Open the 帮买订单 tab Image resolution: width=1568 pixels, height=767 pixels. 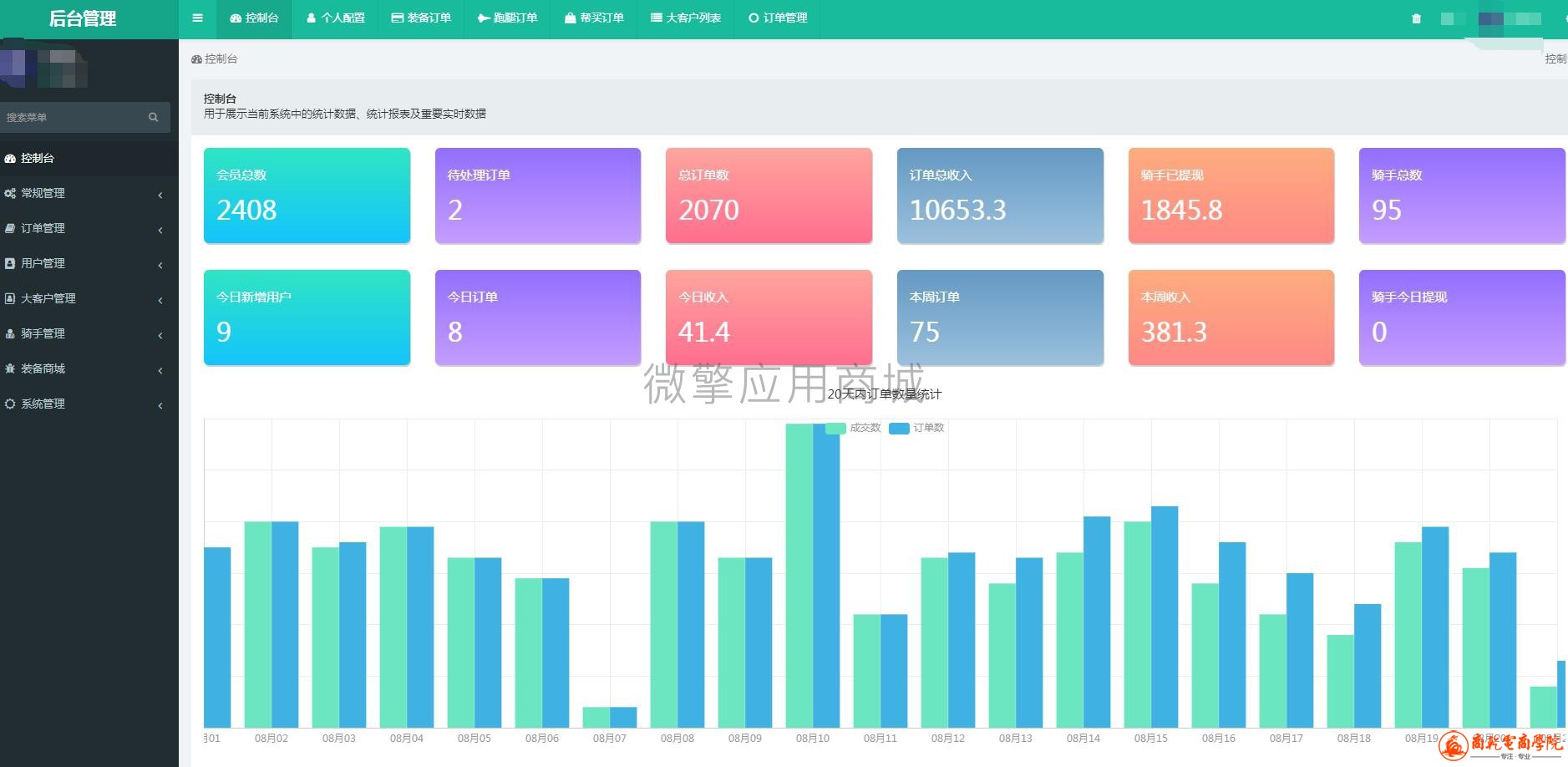[x=594, y=18]
